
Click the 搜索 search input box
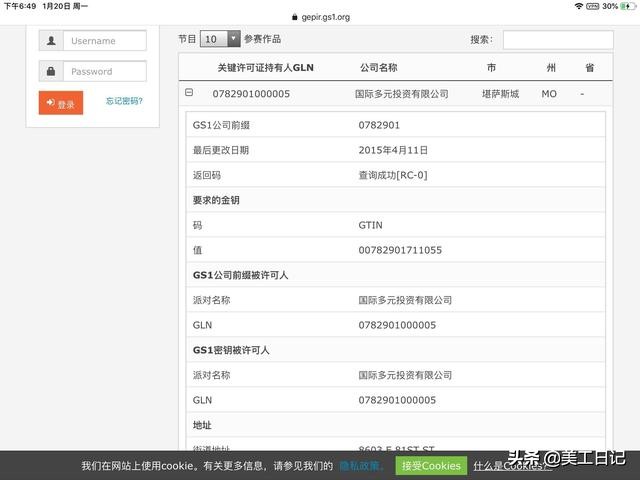[x=558, y=40]
